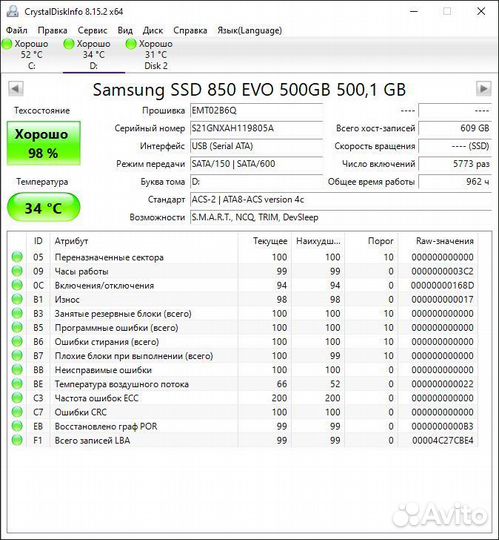The height and width of the screenshot is (540, 499).
Task: Click the interface field USB (Serial ATA)
Action: coord(257,146)
